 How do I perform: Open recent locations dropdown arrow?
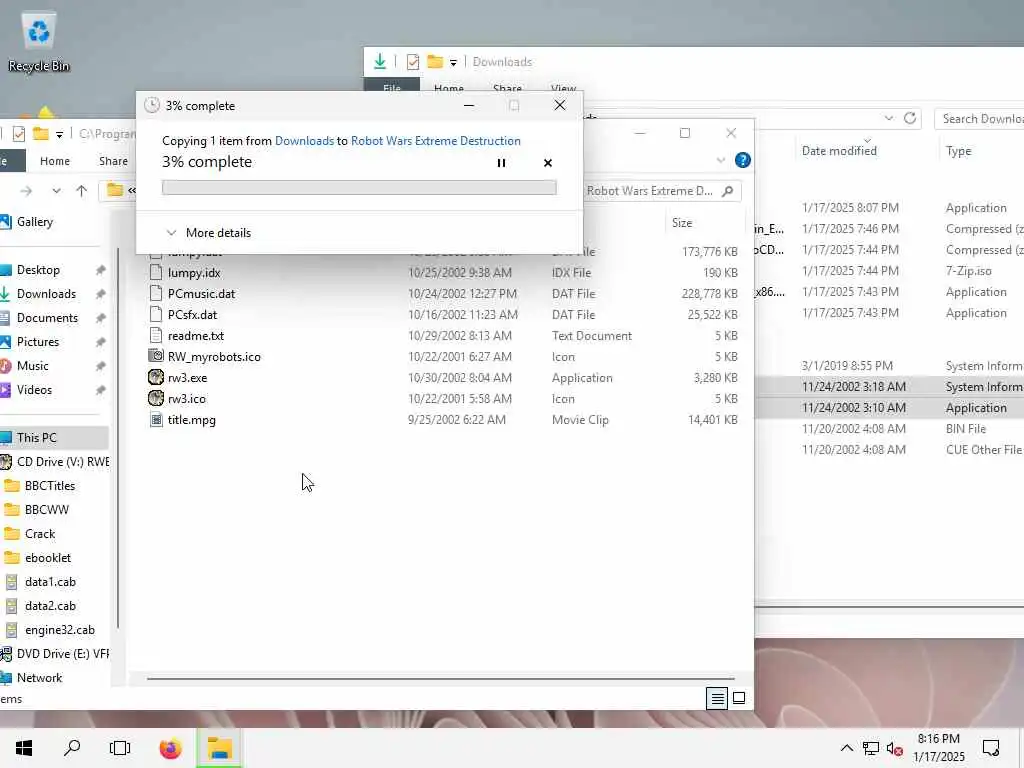click(56, 191)
